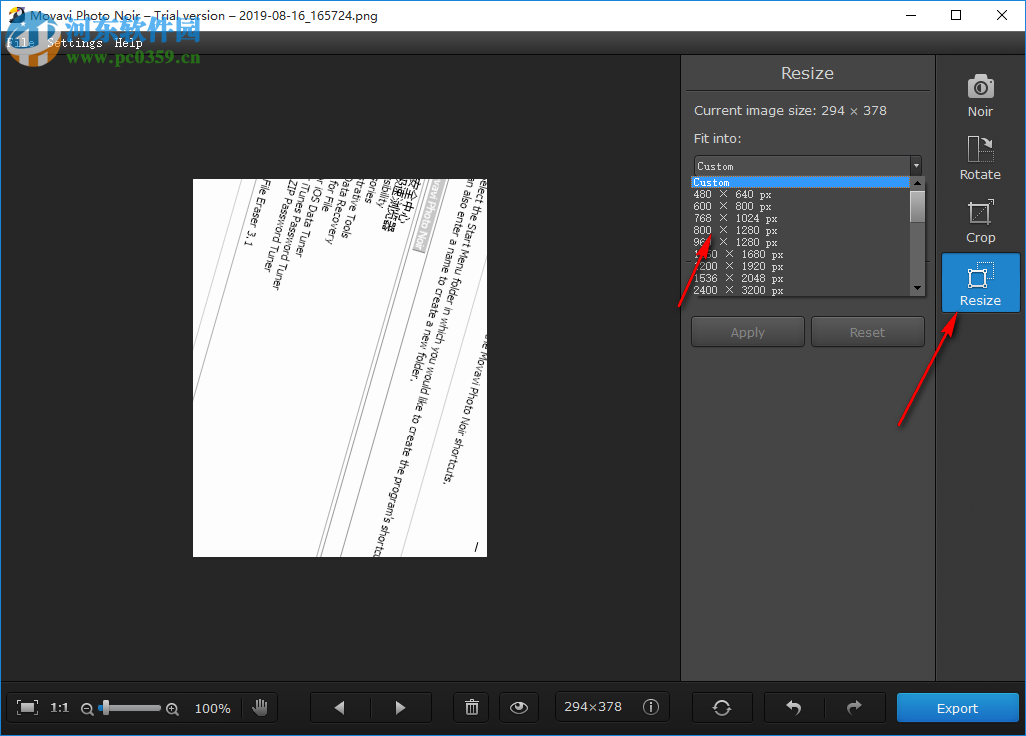The image size is (1026, 736).
Task: Delete the current photo using trash icon
Action: click(x=471, y=707)
